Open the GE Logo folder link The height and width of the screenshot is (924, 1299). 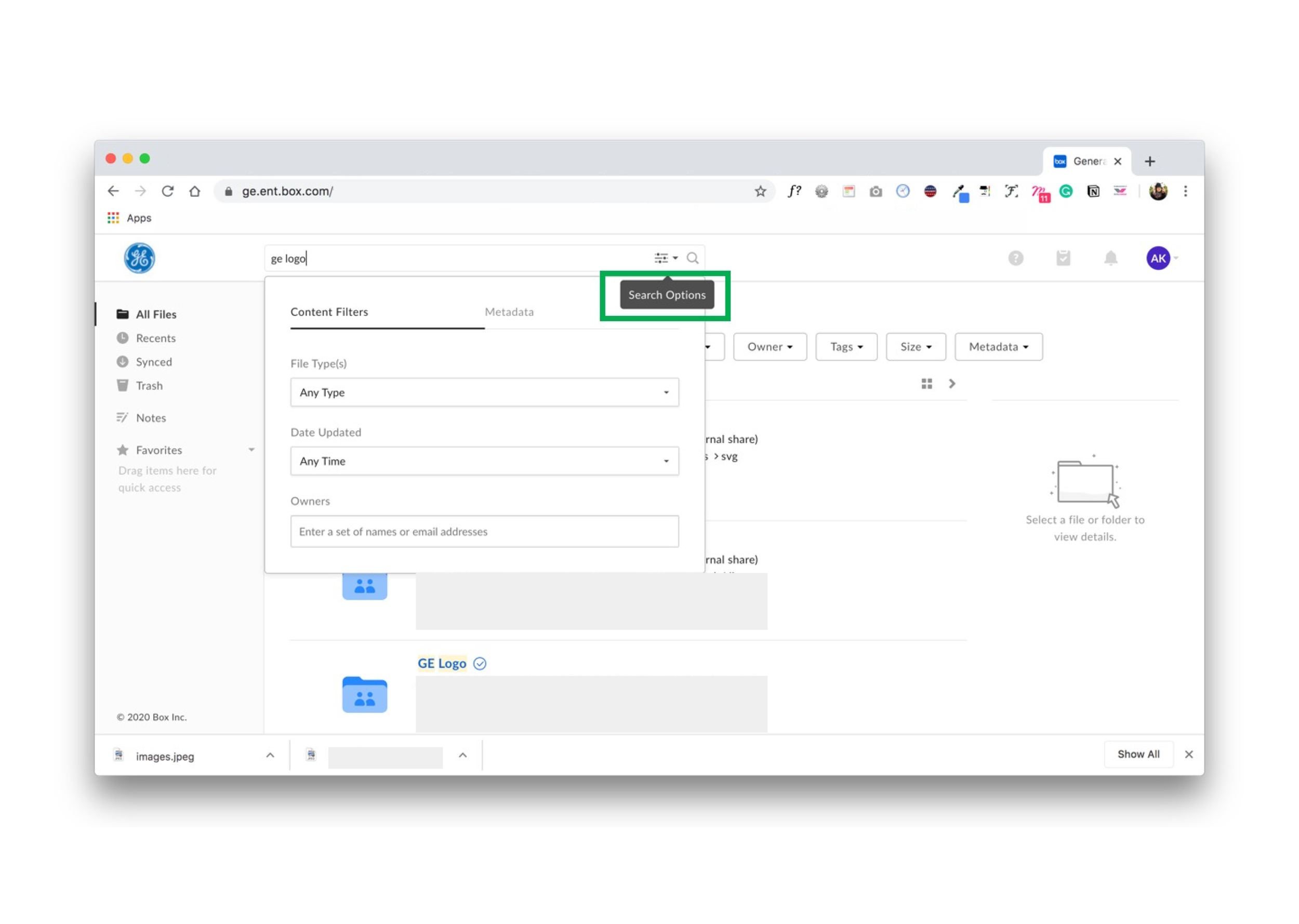click(x=442, y=663)
